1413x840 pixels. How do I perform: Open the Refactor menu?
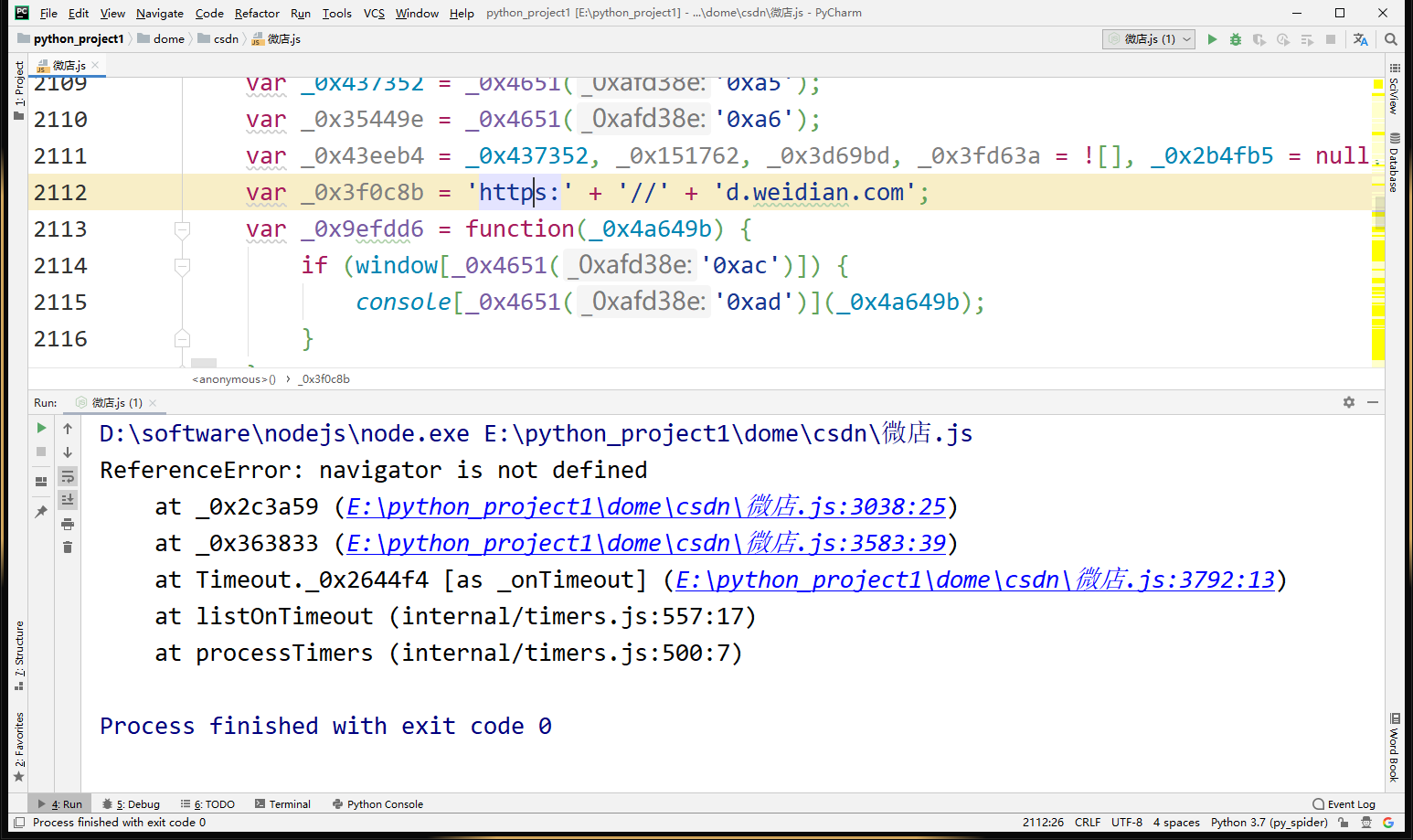pos(257,13)
